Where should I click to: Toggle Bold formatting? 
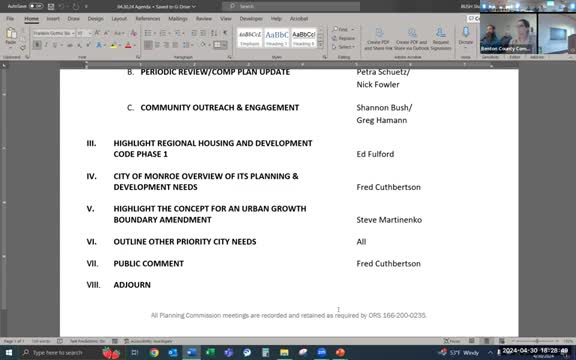click(x=37, y=45)
